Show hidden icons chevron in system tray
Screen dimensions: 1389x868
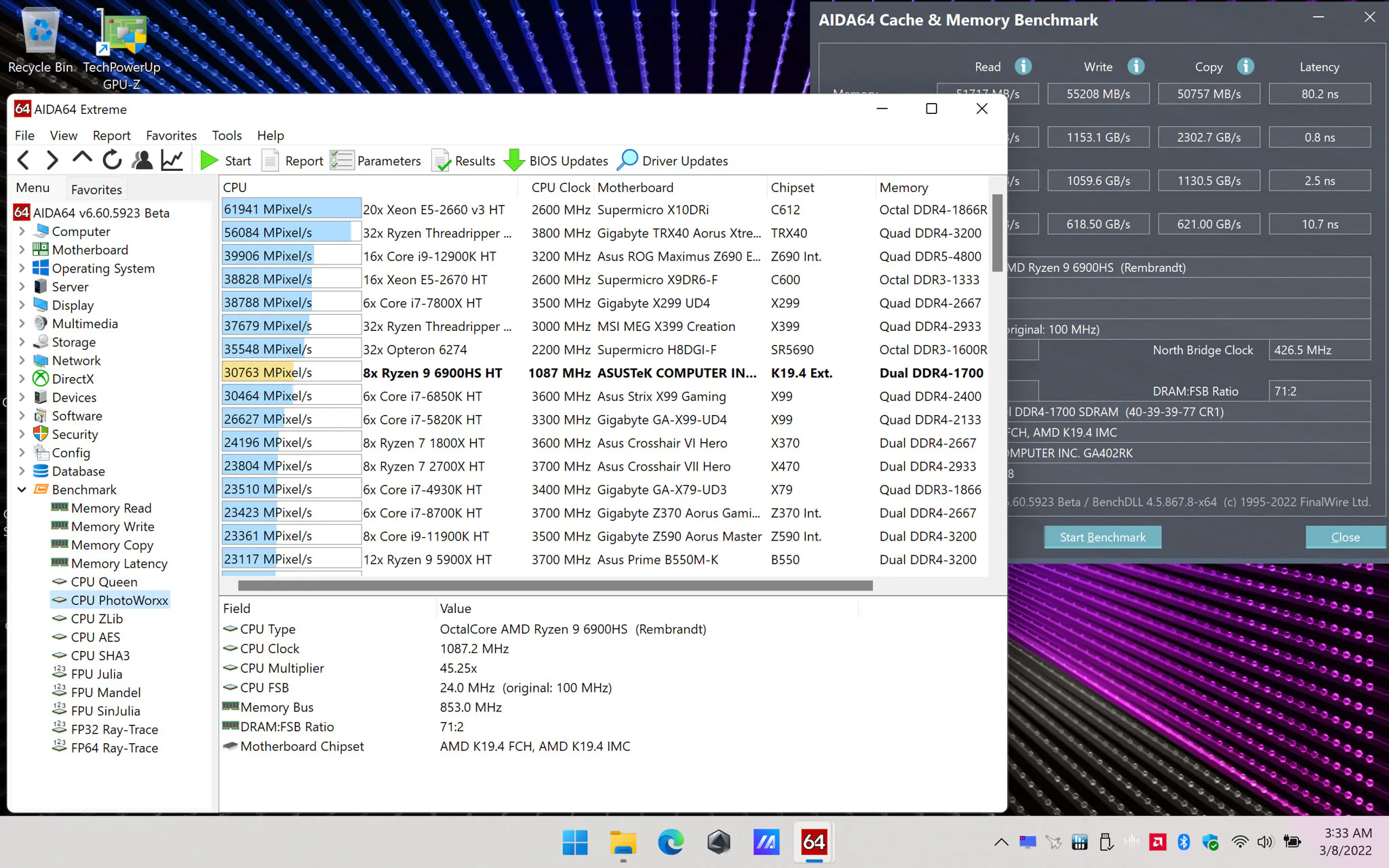[x=1001, y=842]
